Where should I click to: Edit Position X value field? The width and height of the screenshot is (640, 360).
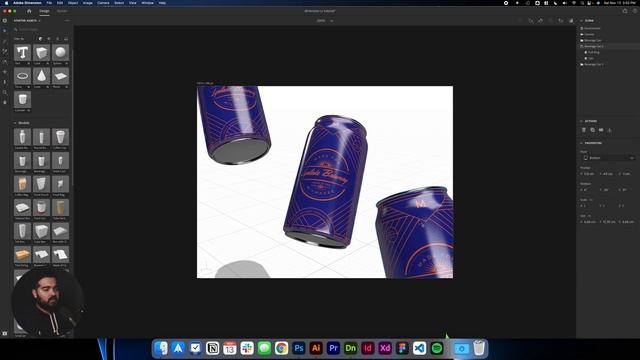589,174
